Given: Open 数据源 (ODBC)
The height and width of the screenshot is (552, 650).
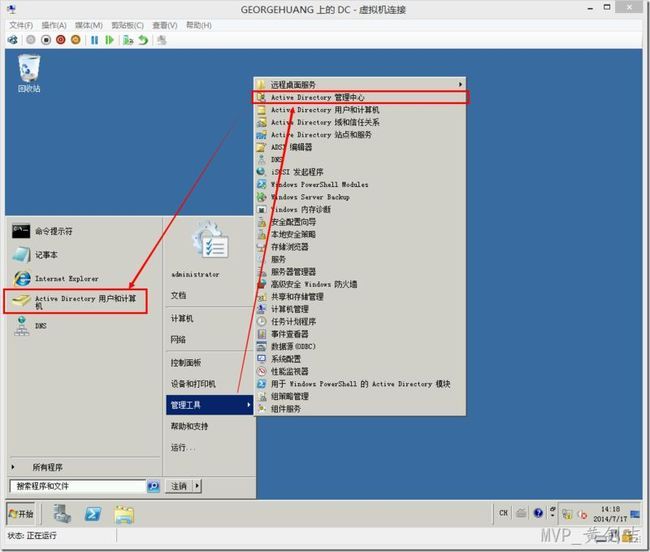Looking at the screenshot, I should (x=360, y=346).
